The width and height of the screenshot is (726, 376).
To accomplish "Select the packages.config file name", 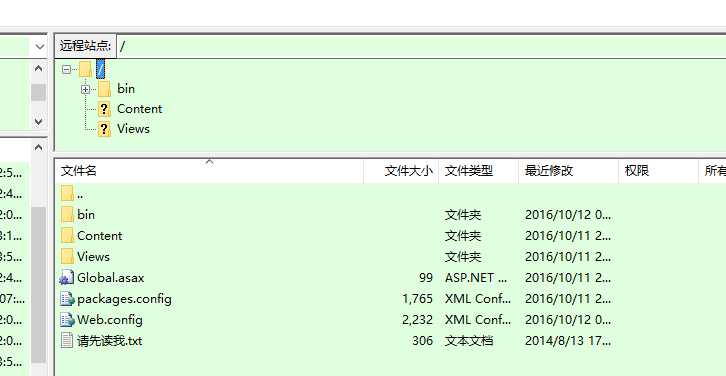I will pos(125,299).
